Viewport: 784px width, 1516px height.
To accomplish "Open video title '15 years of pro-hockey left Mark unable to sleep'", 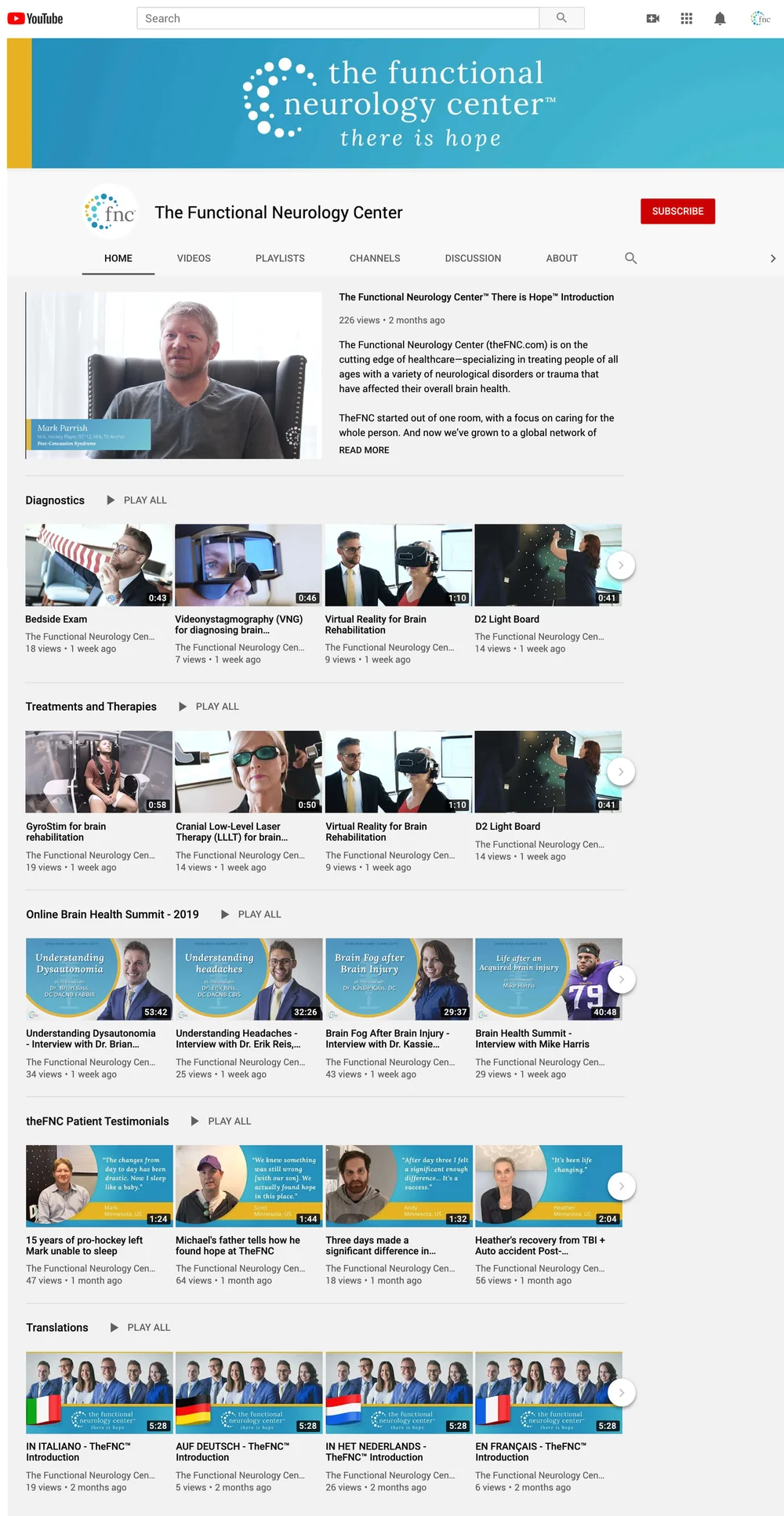I will click(x=84, y=1245).
